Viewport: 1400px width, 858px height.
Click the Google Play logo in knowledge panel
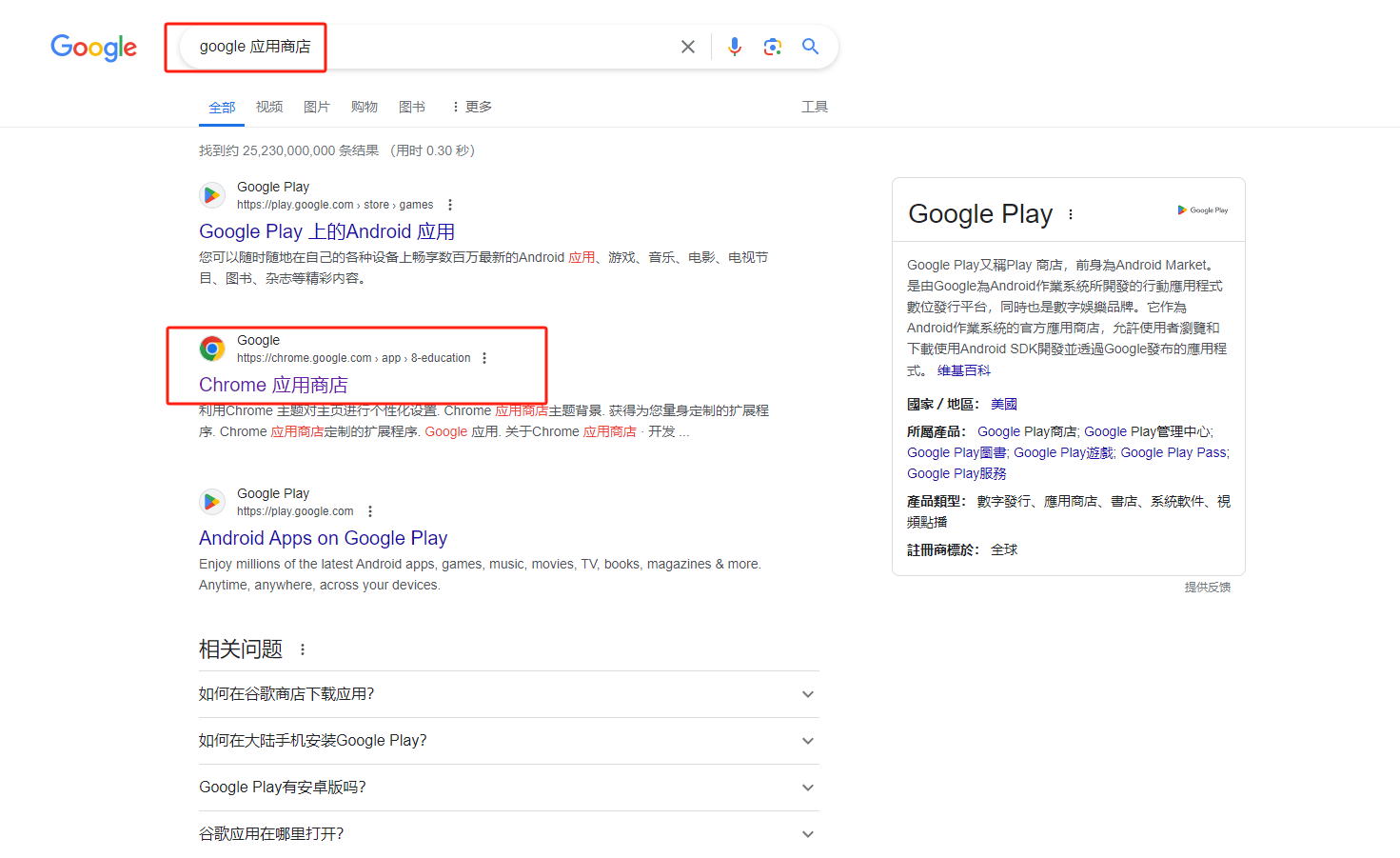[1203, 210]
